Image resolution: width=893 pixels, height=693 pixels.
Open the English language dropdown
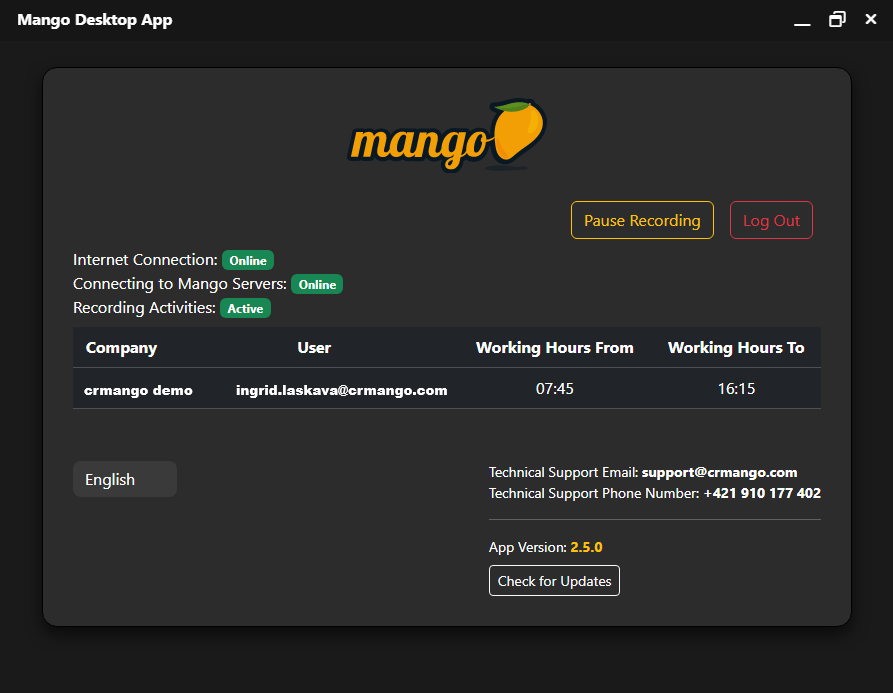(x=125, y=479)
